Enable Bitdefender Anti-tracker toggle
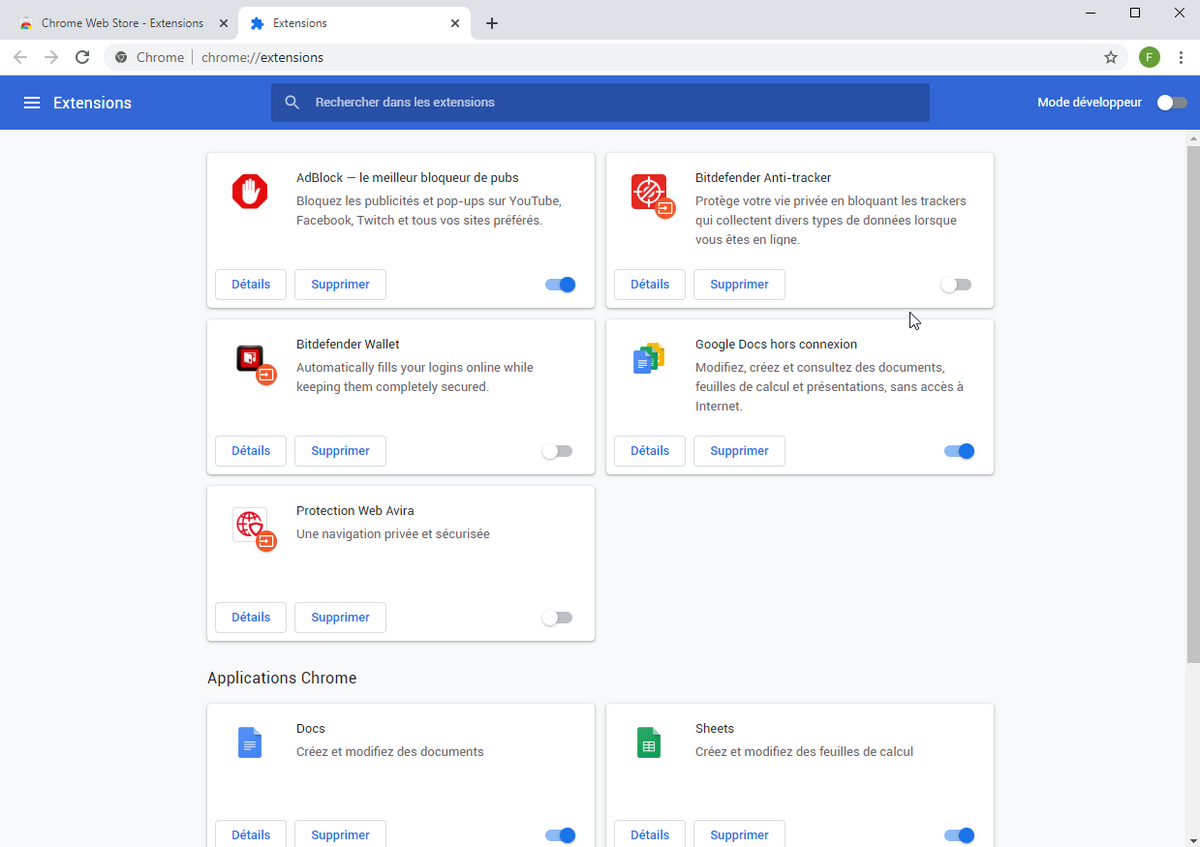1200x847 pixels. [956, 284]
